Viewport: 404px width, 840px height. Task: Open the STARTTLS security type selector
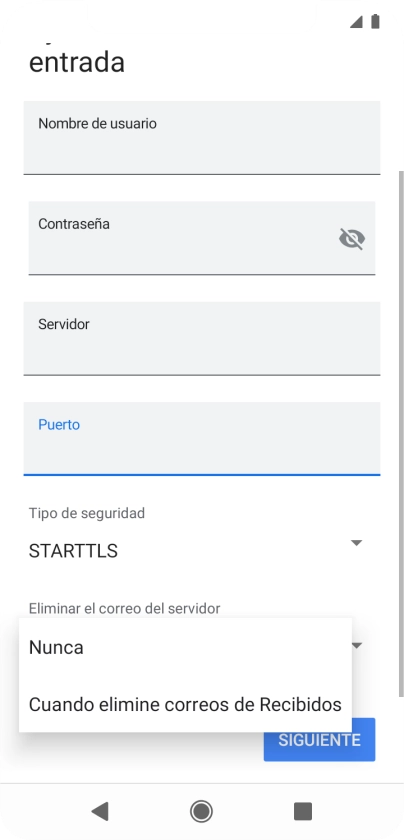pos(196,551)
